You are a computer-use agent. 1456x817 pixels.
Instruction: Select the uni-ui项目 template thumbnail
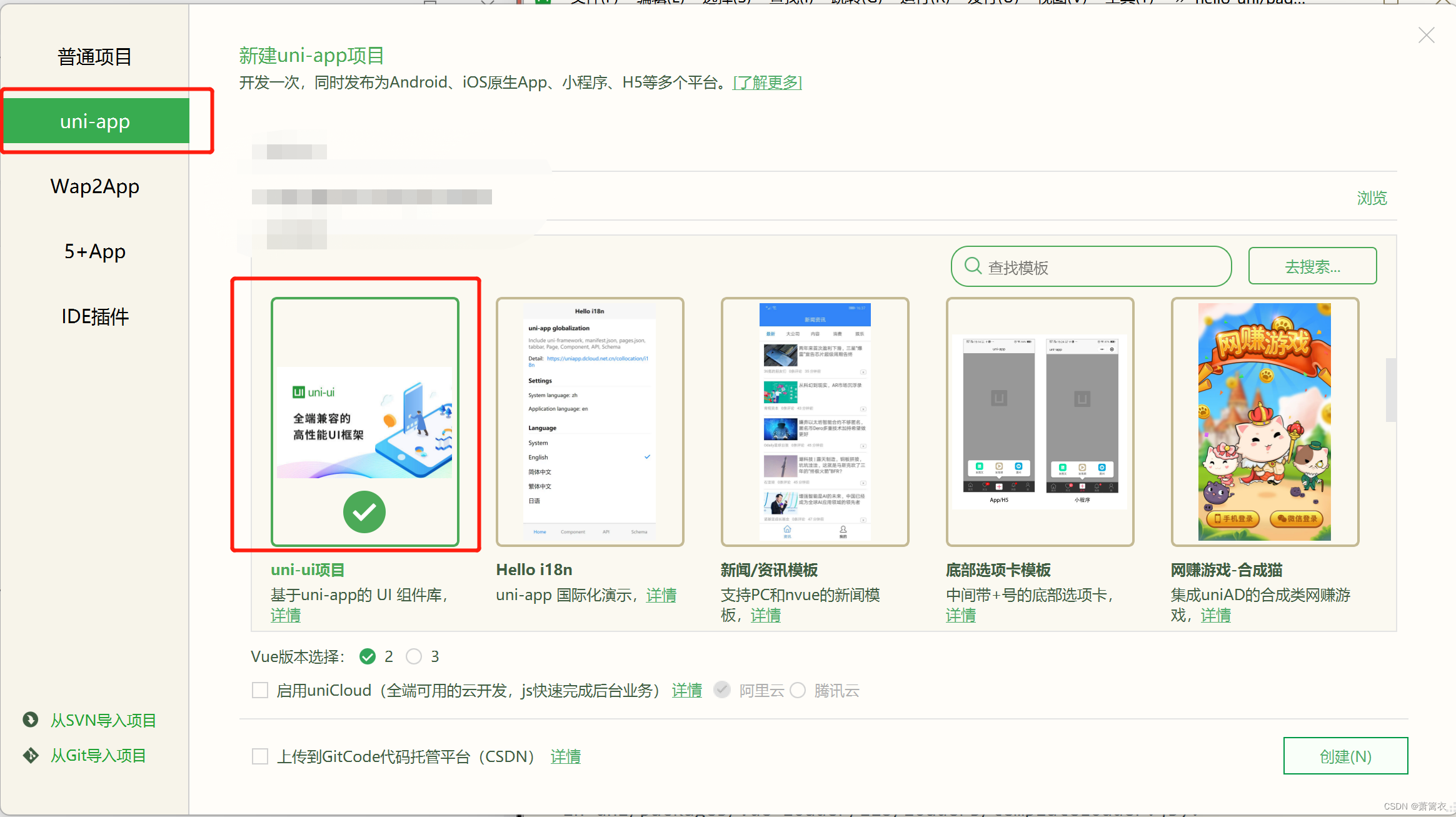click(364, 422)
